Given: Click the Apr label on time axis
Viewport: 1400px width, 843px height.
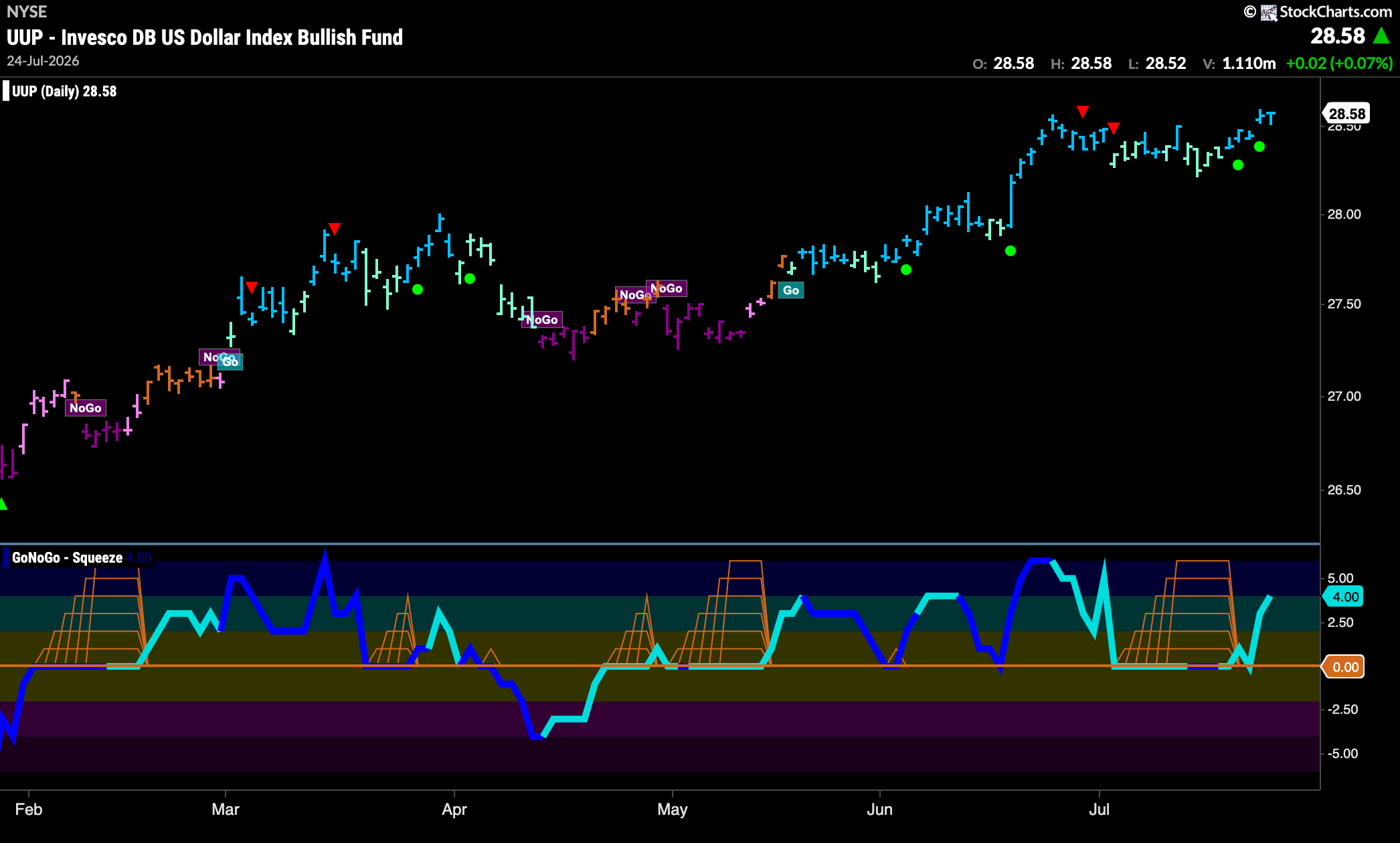Looking at the screenshot, I should (454, 810).
